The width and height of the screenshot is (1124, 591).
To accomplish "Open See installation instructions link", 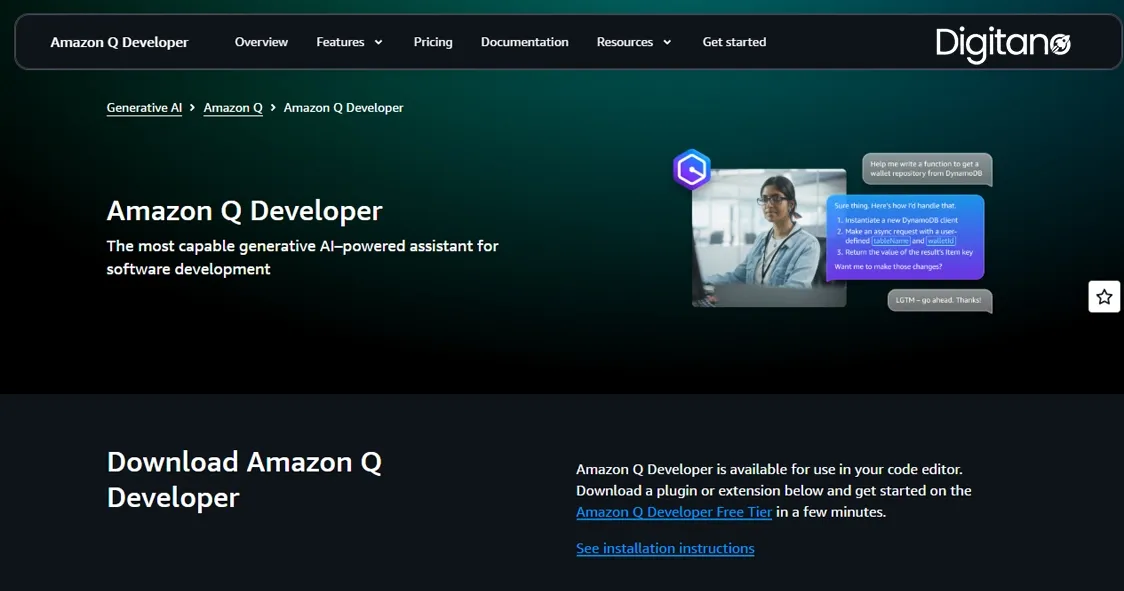I will tap(665, 549).
